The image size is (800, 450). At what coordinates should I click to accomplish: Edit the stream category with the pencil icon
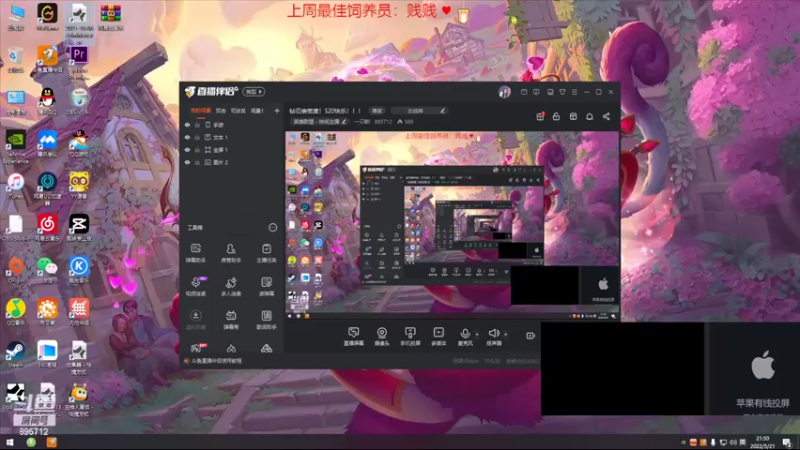344,121
